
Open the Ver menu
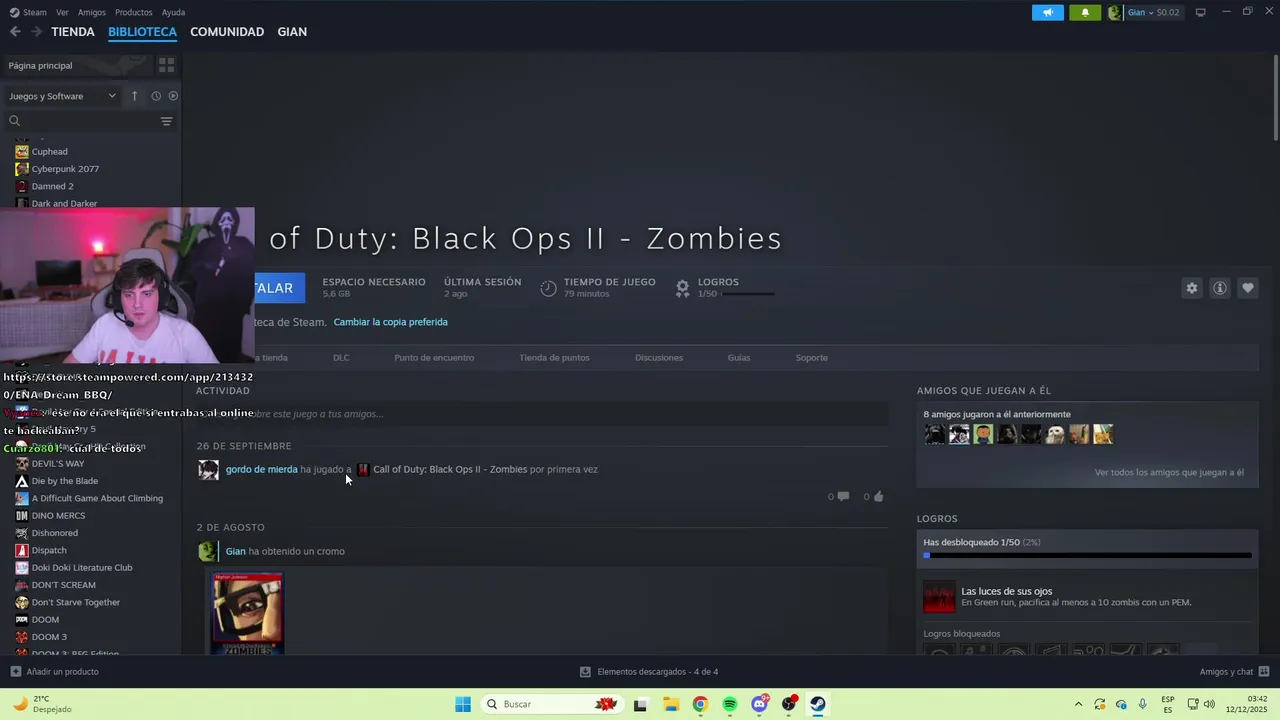tap(62, 12)
